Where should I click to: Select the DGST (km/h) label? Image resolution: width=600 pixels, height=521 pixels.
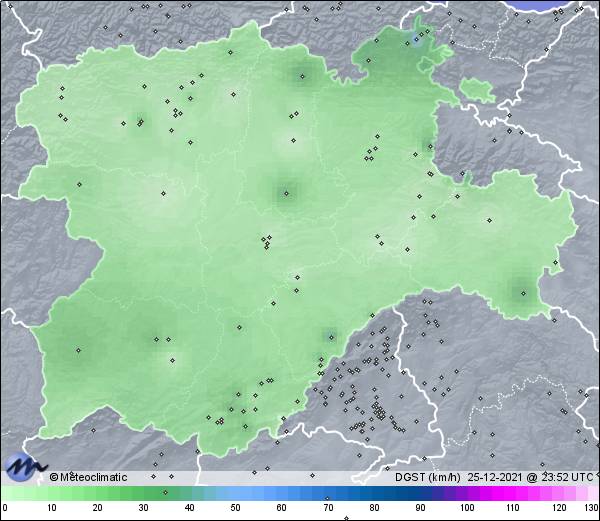click(x=428, y=477)
